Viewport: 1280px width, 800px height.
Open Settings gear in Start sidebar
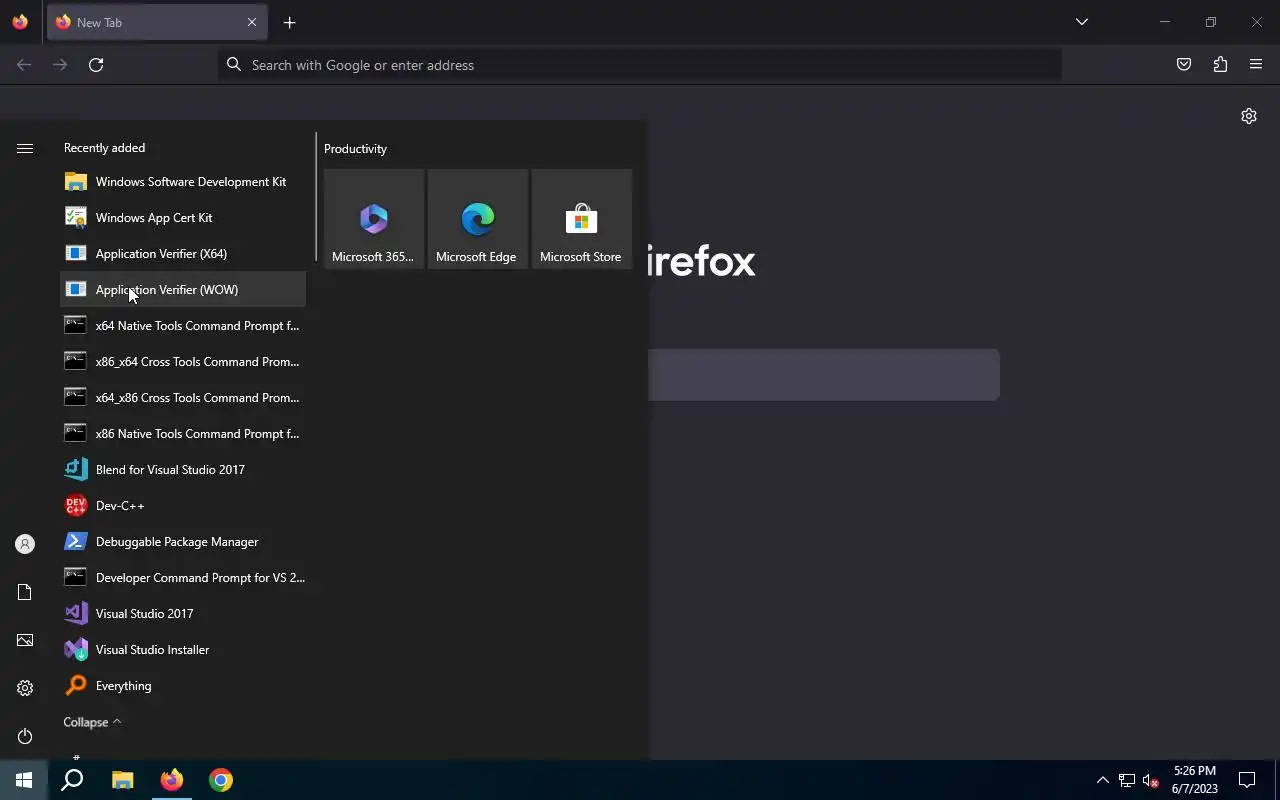pos(25,688)
